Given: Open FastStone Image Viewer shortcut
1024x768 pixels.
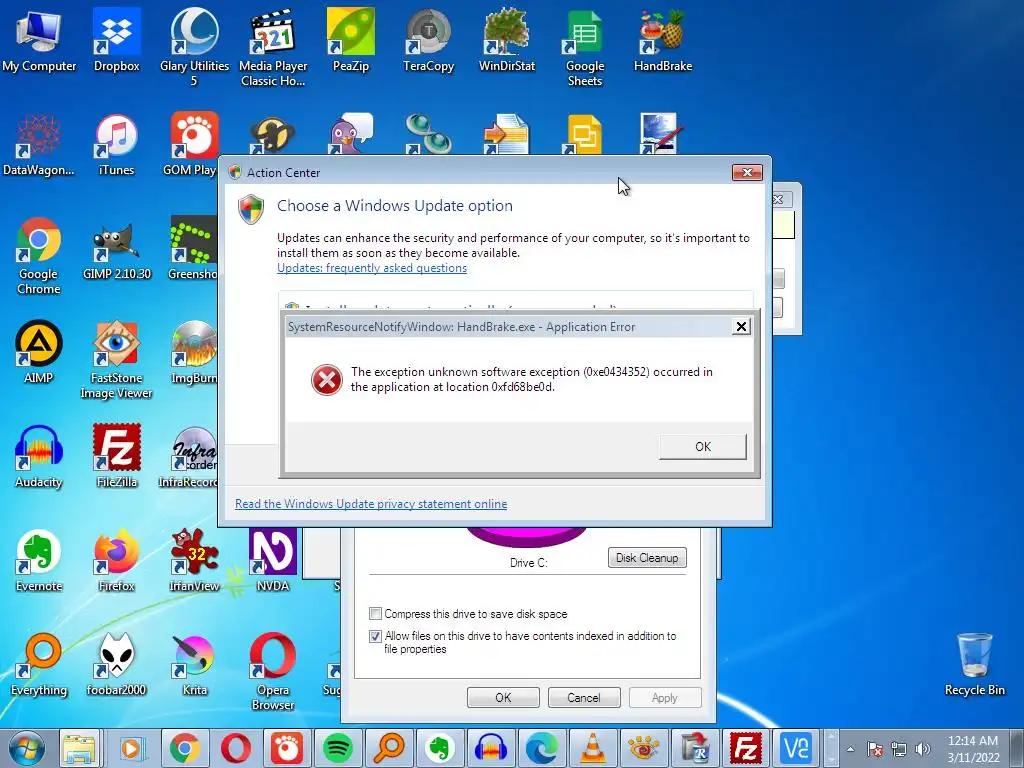Looking at the screenshot, I should pos(116,359).
